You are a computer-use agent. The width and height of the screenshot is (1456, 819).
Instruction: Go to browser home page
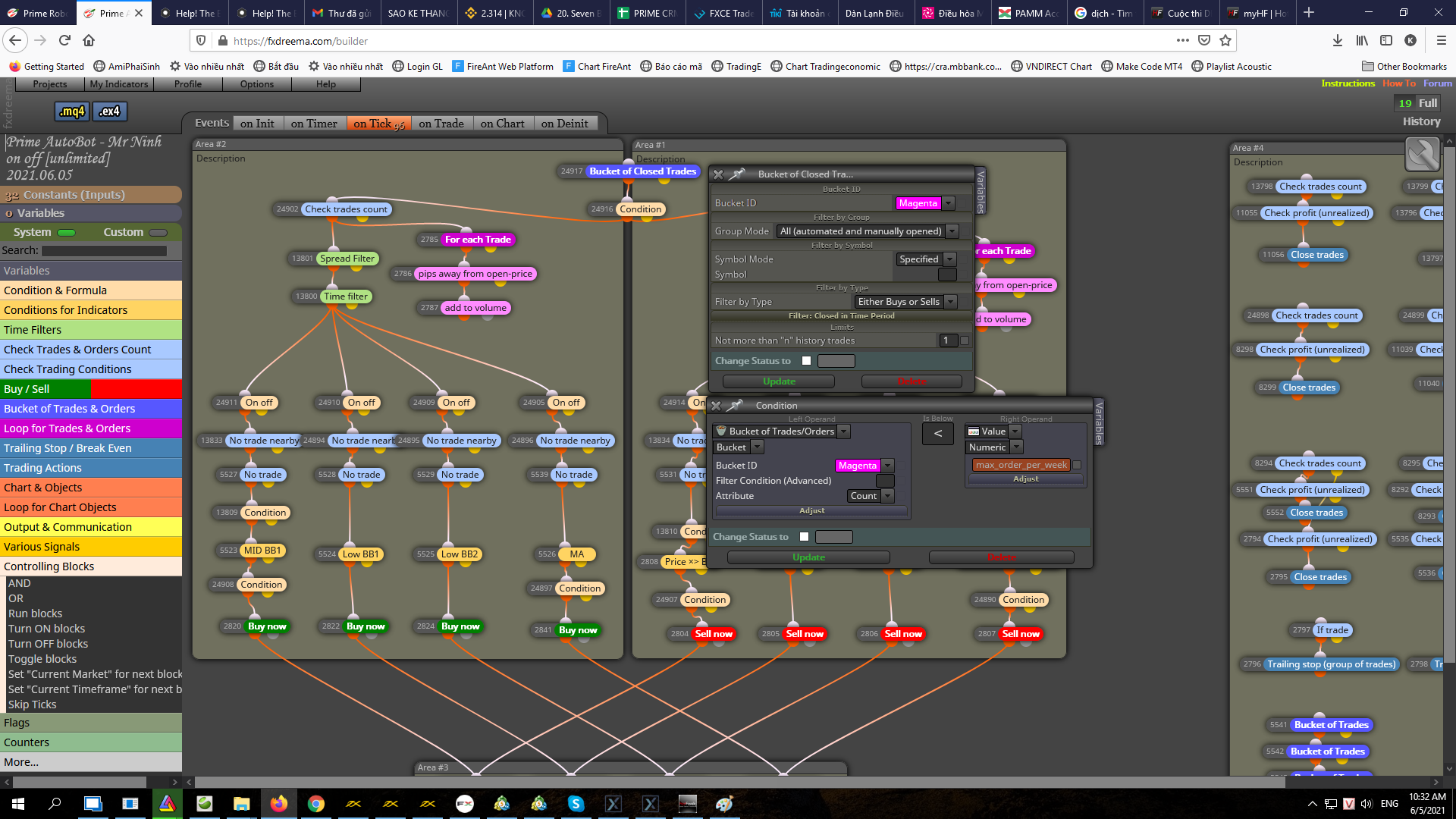point(89,40)
